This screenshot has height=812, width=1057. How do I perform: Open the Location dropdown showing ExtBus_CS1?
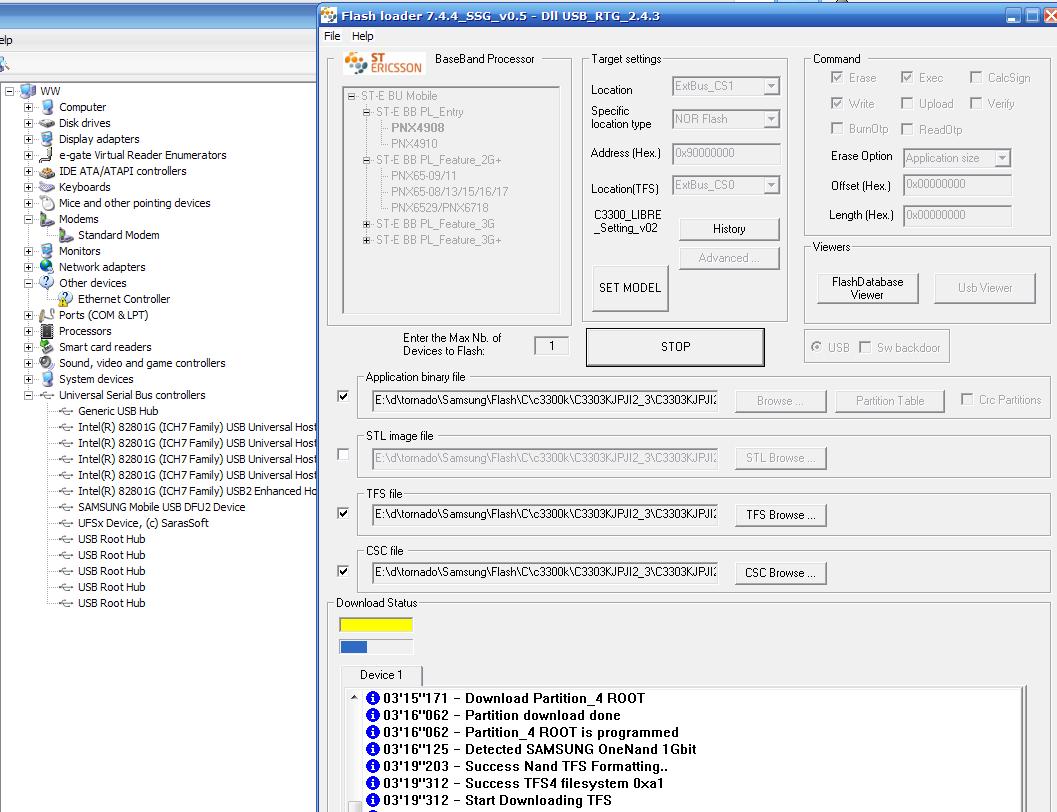pos(771,86)
